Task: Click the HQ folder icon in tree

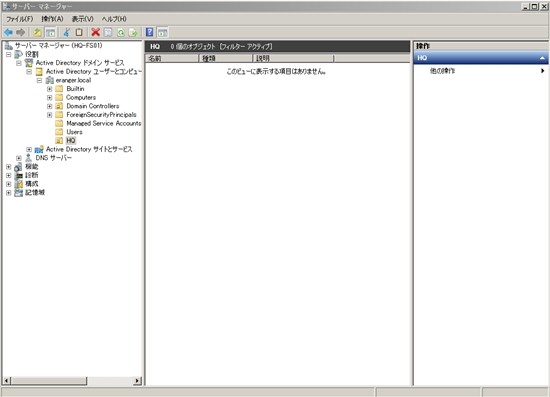Action: click(59, 141)
